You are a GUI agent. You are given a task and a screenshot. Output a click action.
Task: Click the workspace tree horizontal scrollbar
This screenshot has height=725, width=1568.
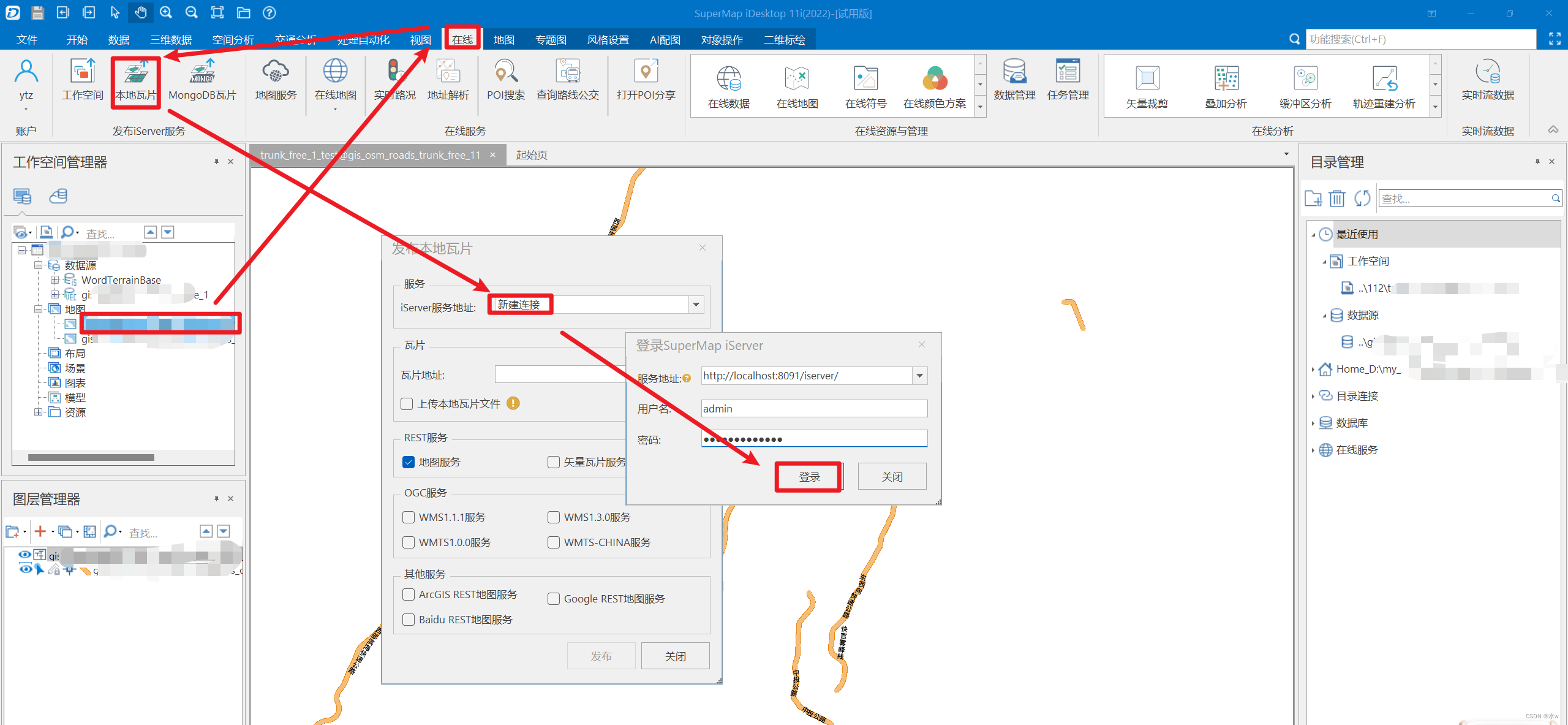pyautogui.click(x=91, y=457)
